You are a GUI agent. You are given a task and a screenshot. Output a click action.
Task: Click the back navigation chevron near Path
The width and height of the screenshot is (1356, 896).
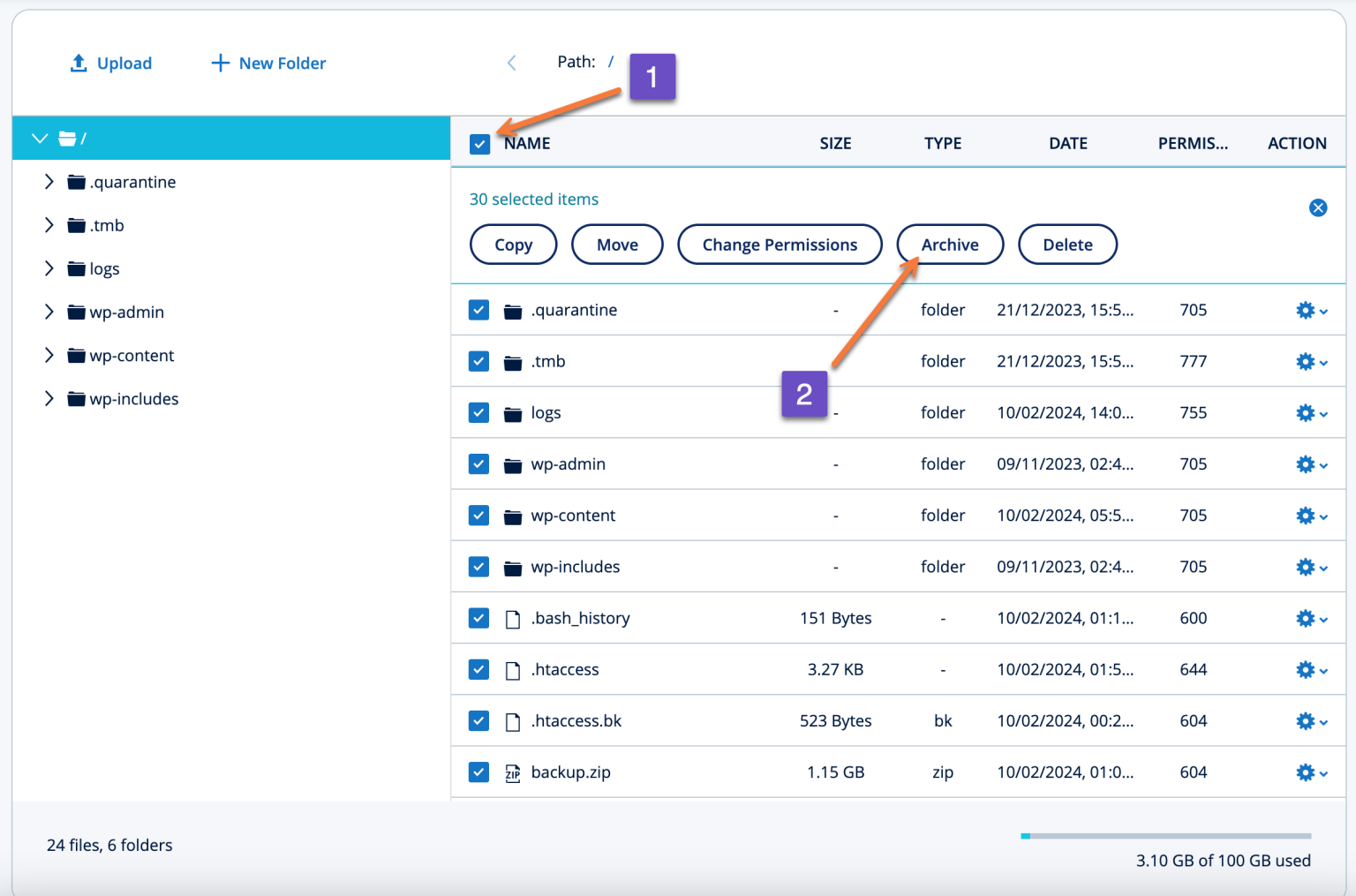[x=512, y=62]
